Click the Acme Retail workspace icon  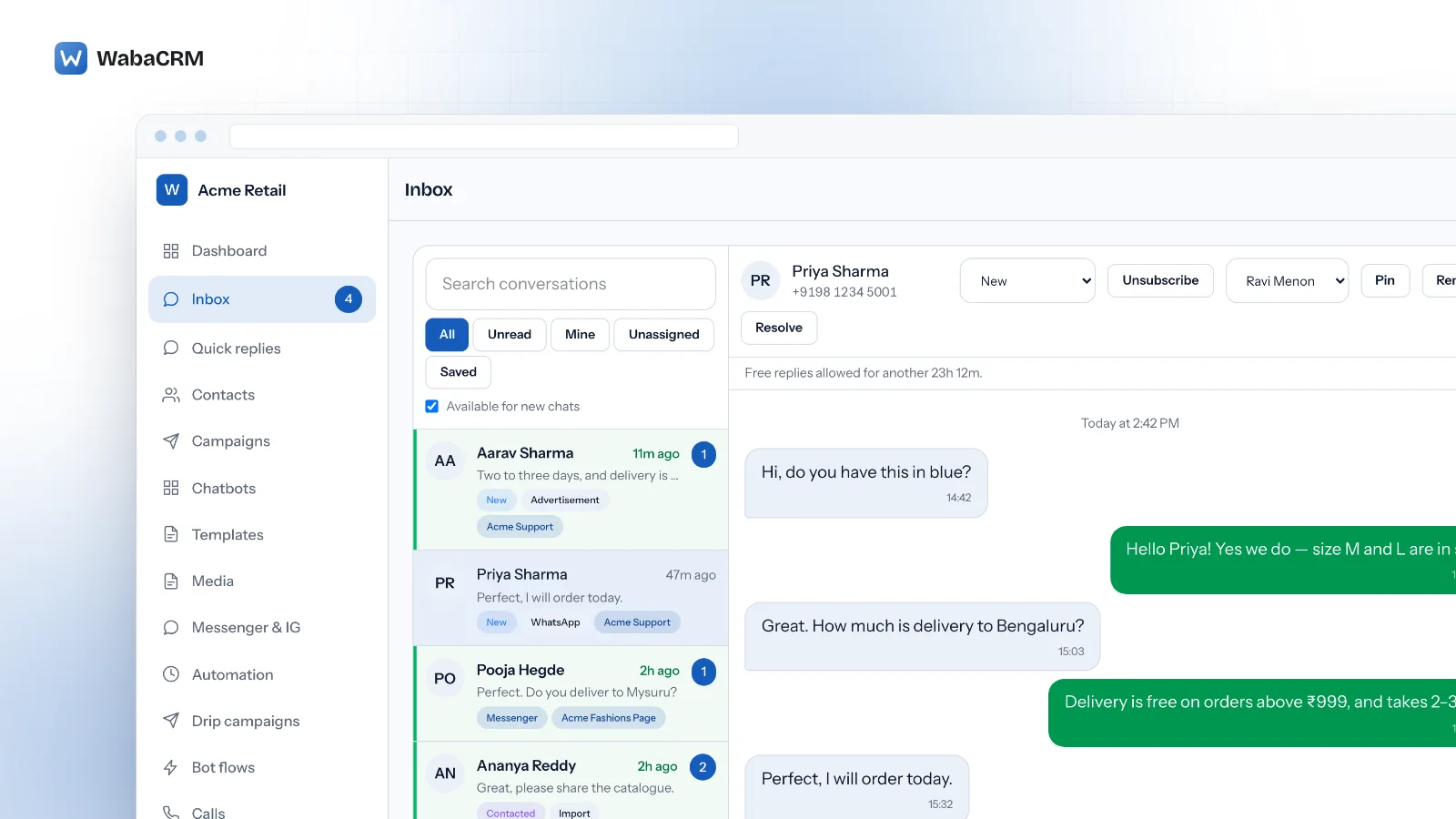coord(172,190)
